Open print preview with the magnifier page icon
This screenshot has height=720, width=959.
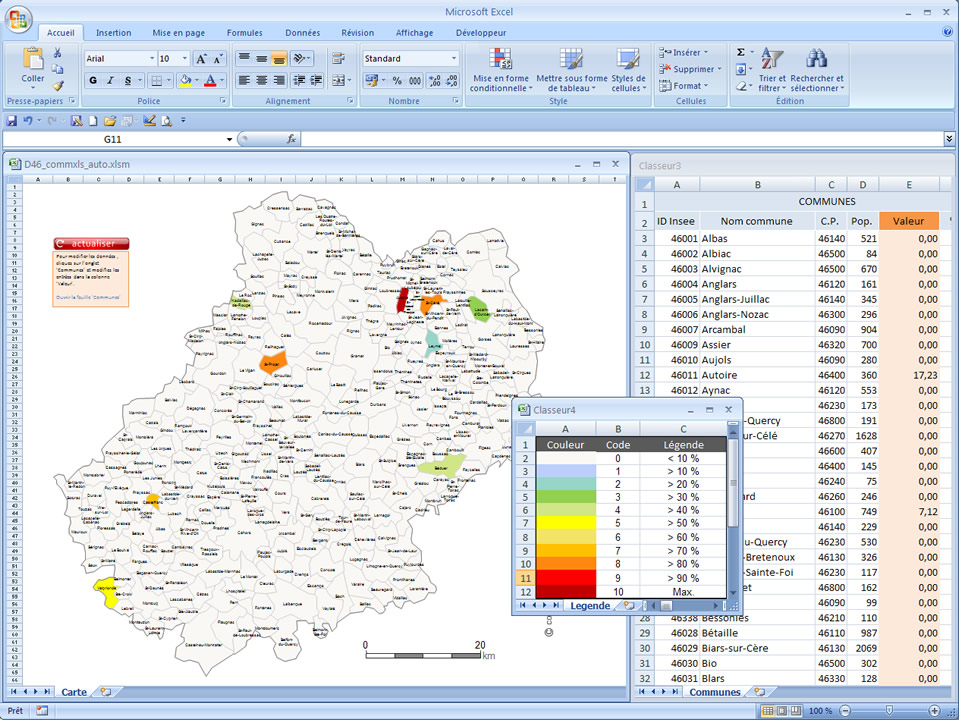point(166,121)
